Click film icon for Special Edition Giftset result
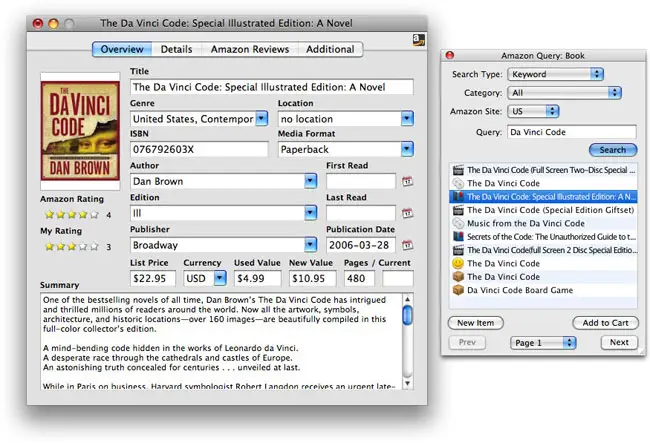 (x=458, y=210)
